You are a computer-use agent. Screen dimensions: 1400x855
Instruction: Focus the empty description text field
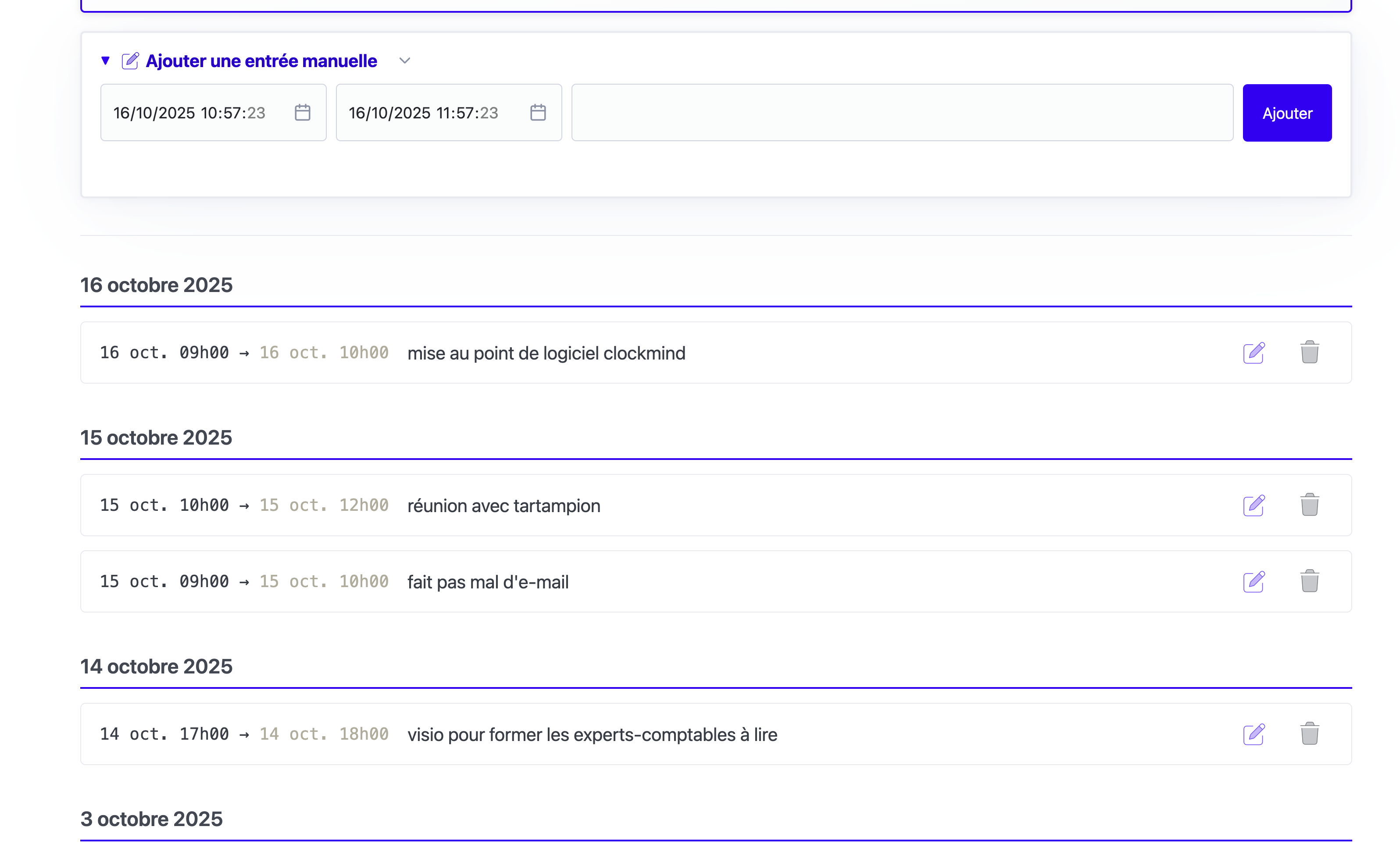pyautogui.click(x=902, y=113)
